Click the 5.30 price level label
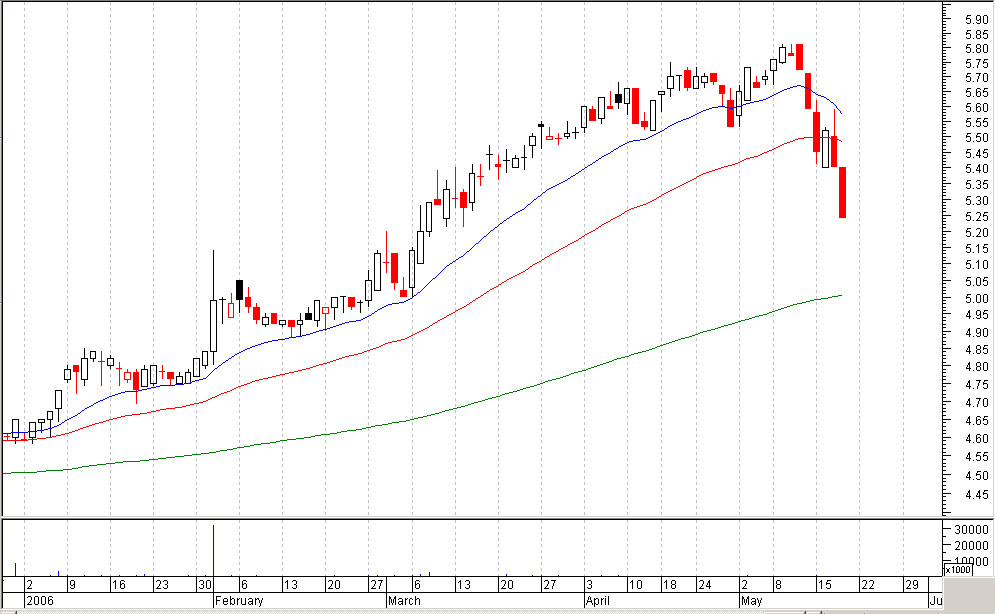 [x=977, y=200]
